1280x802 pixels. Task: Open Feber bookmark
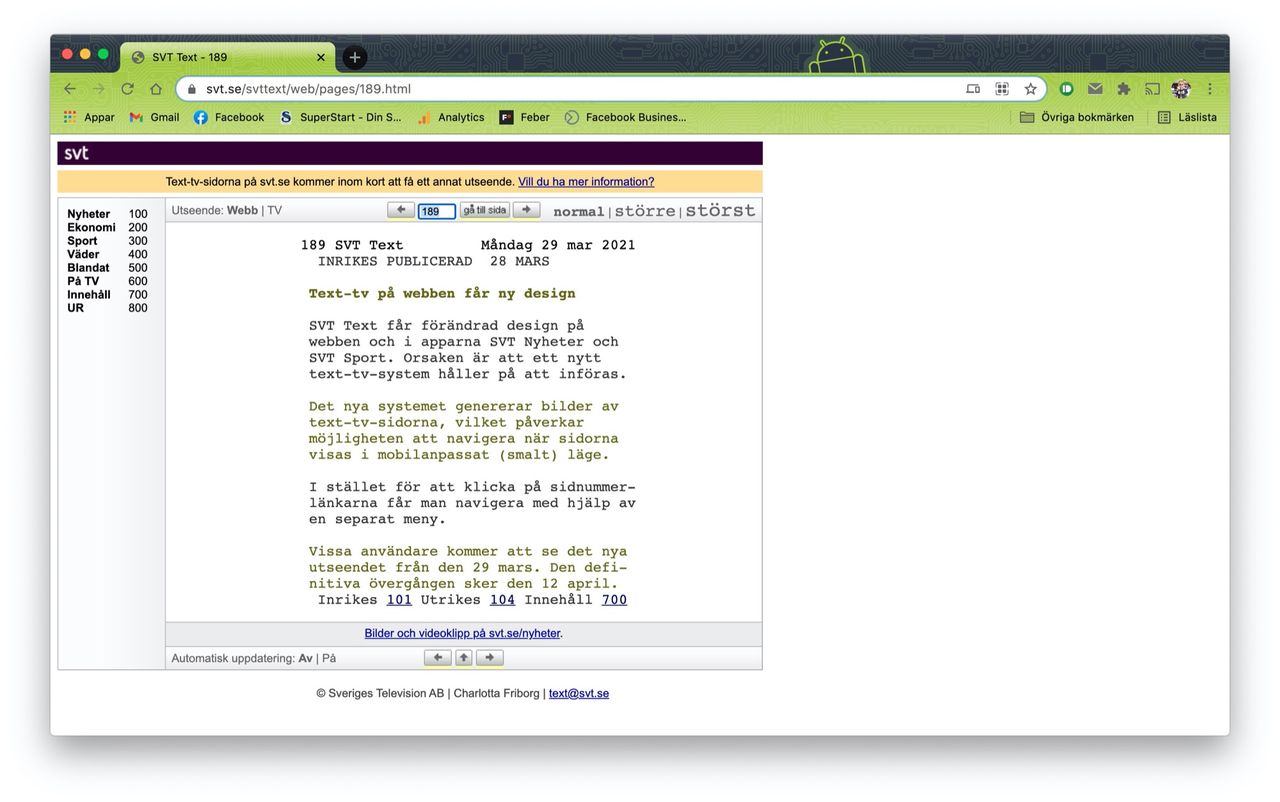click(525, 117)
